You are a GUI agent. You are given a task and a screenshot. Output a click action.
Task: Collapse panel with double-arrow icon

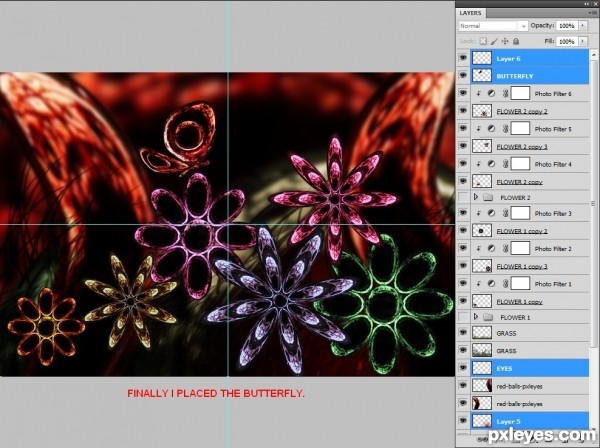(x=587, y=3)
